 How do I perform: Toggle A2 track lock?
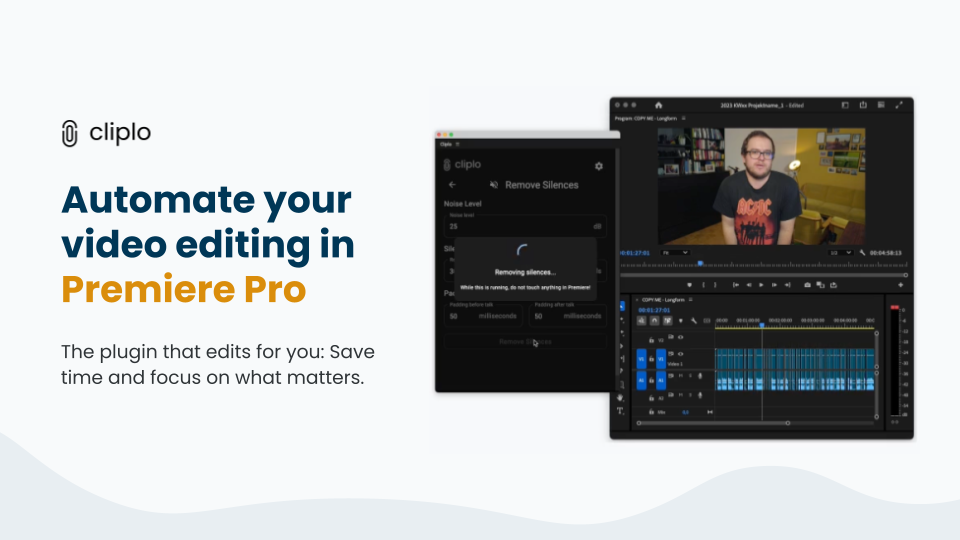point(651,398)
